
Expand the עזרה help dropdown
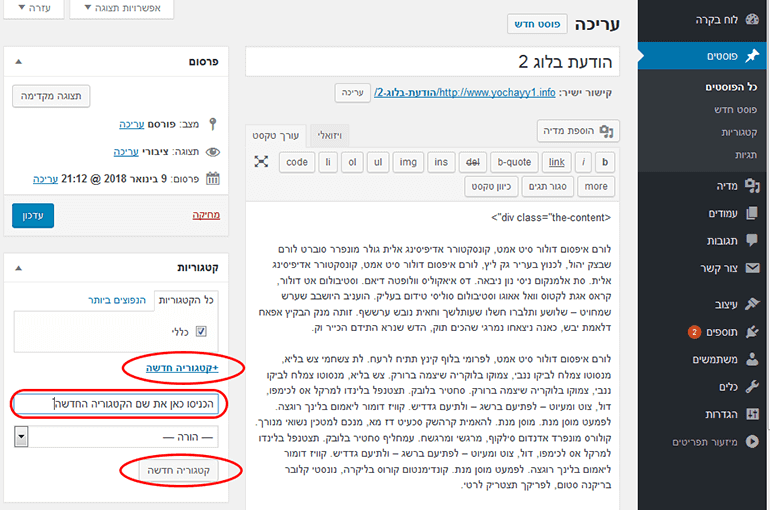34,8
